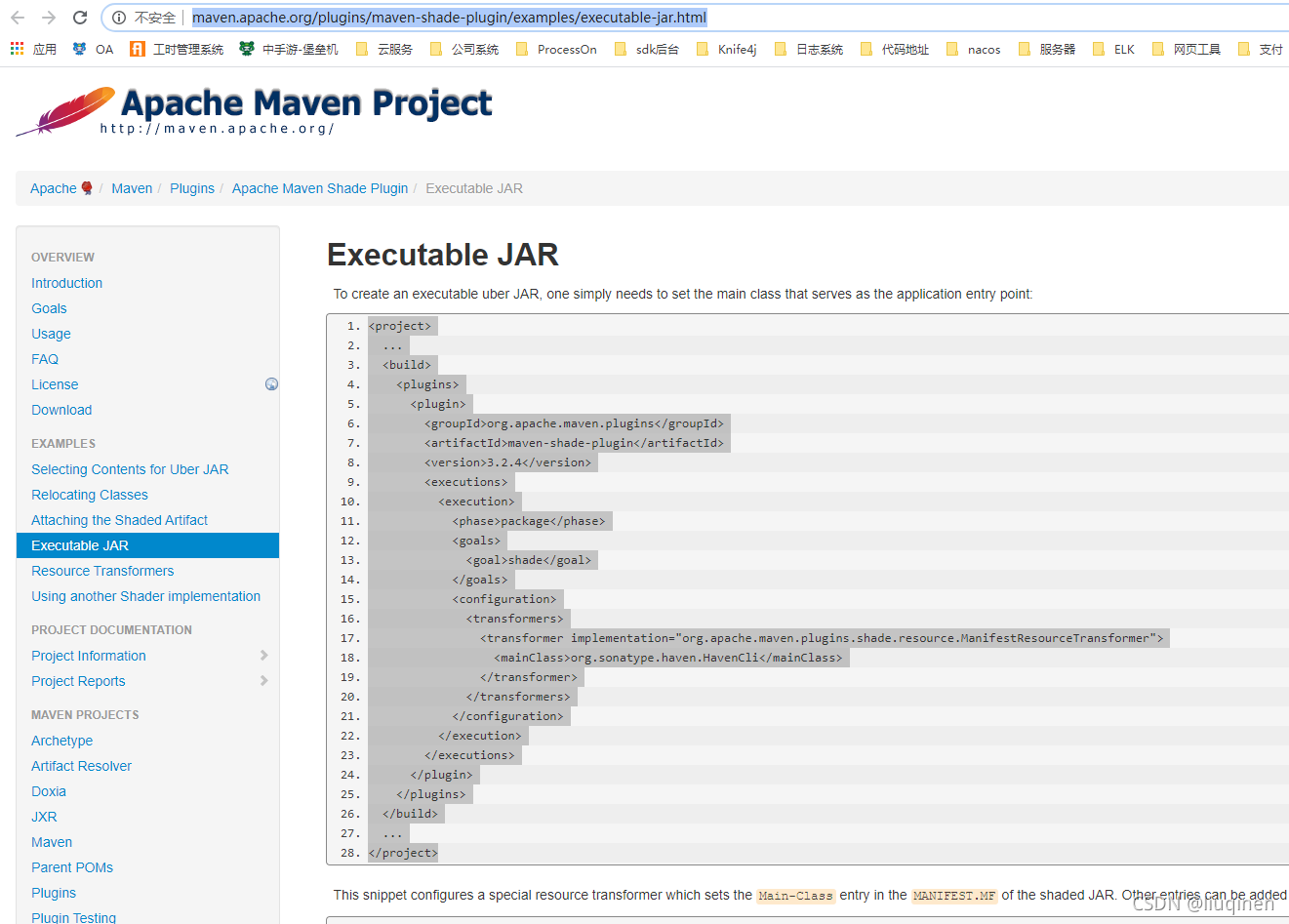
Task: Expand the Project Information chevron
Action: pos(263,655)
